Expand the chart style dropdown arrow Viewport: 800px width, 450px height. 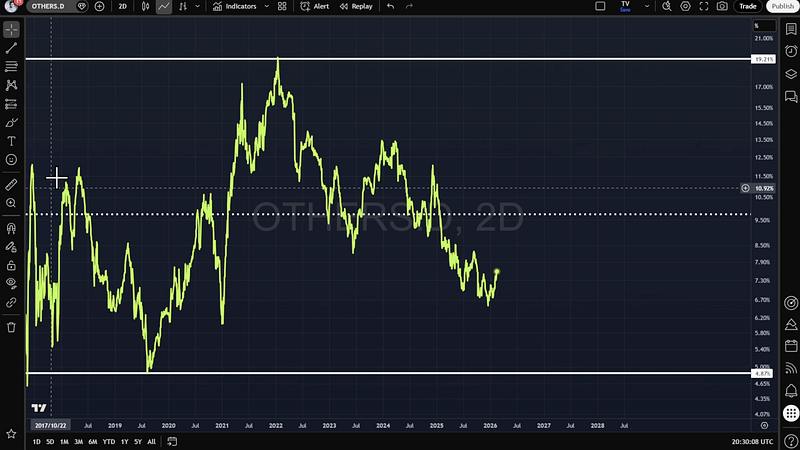(197, 6)
